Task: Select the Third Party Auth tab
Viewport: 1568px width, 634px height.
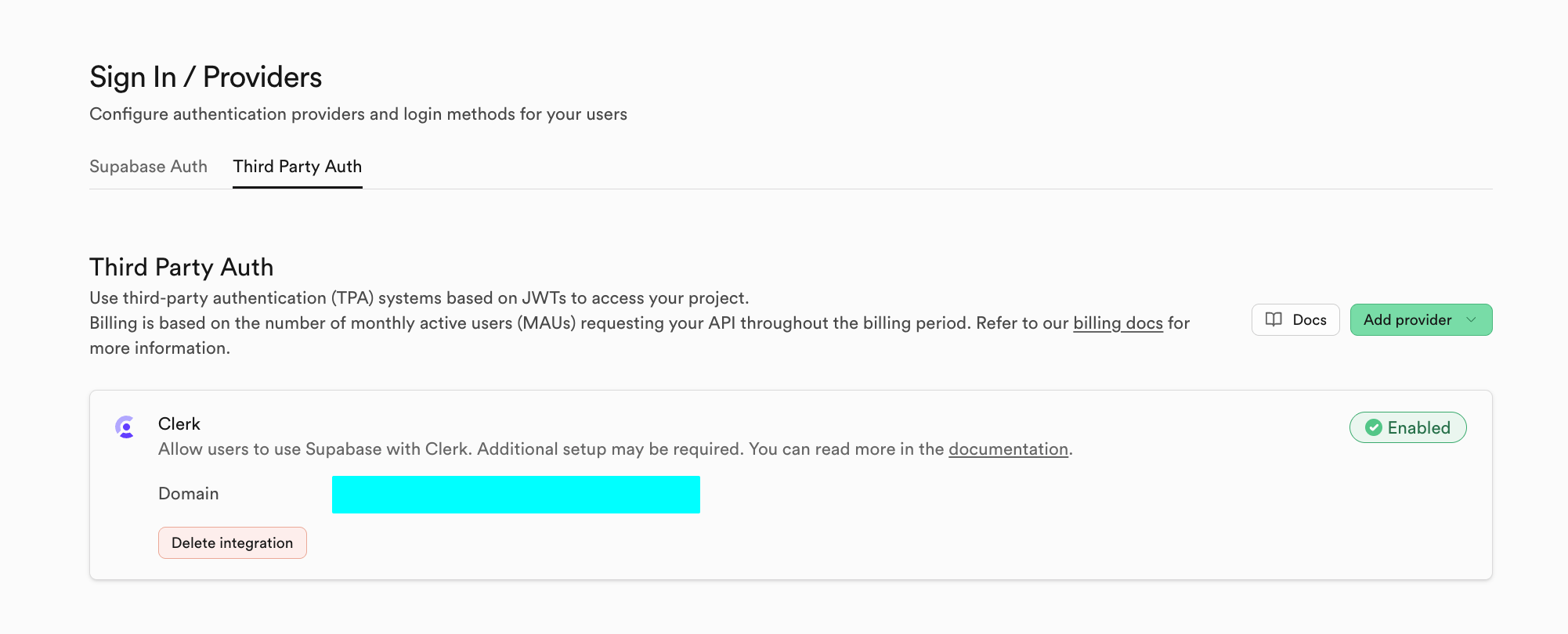Action: click(x=297, y=167)
